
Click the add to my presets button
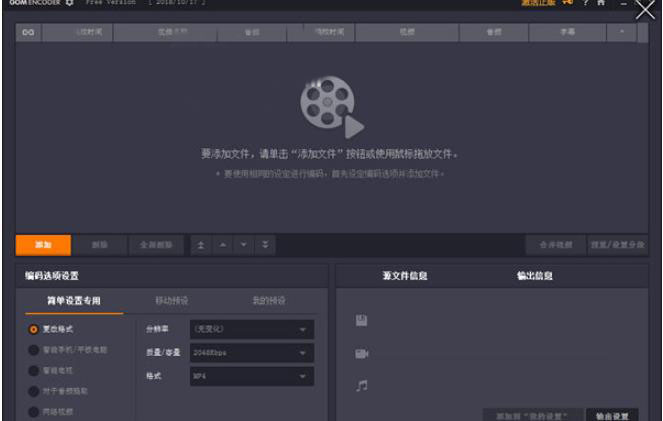pos(532,416)
